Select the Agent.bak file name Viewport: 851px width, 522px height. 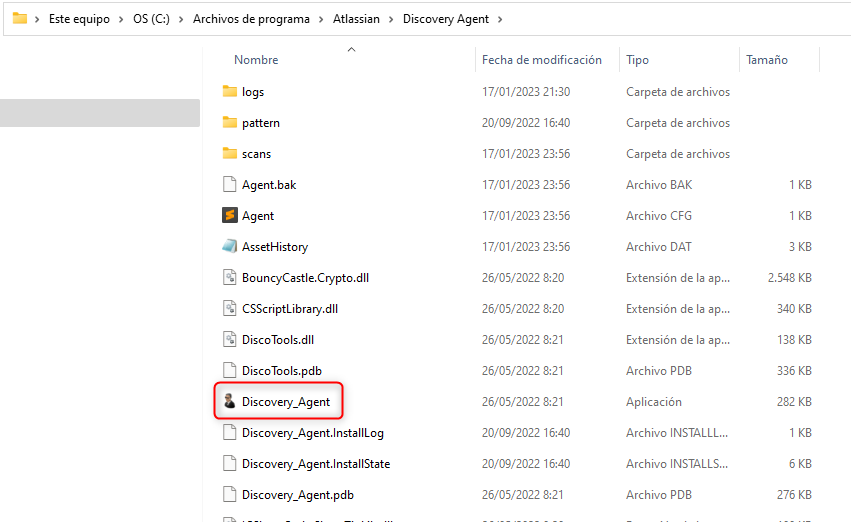(269, 184)
